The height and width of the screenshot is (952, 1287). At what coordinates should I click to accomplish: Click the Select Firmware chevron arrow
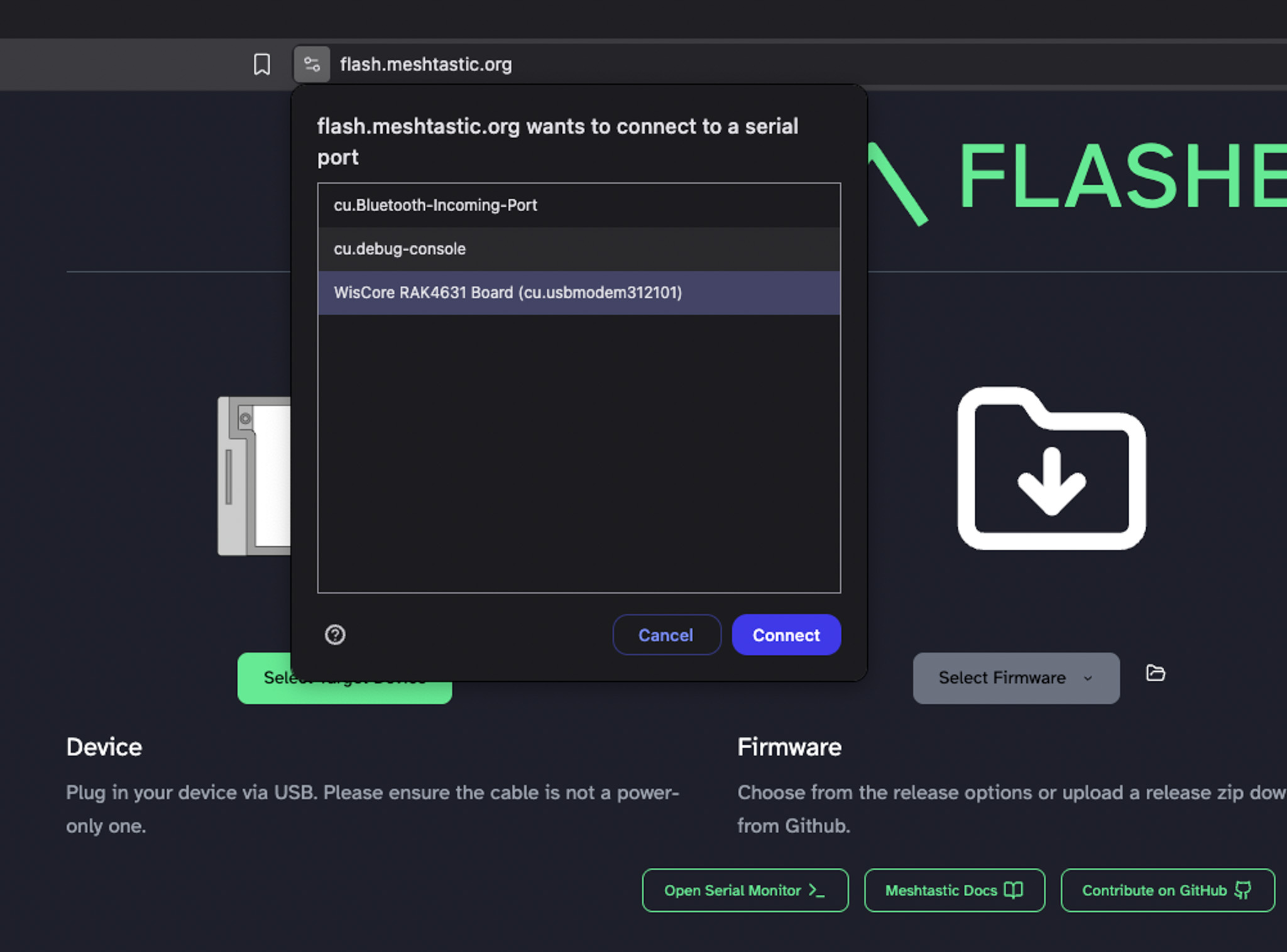coord(1088,679)
